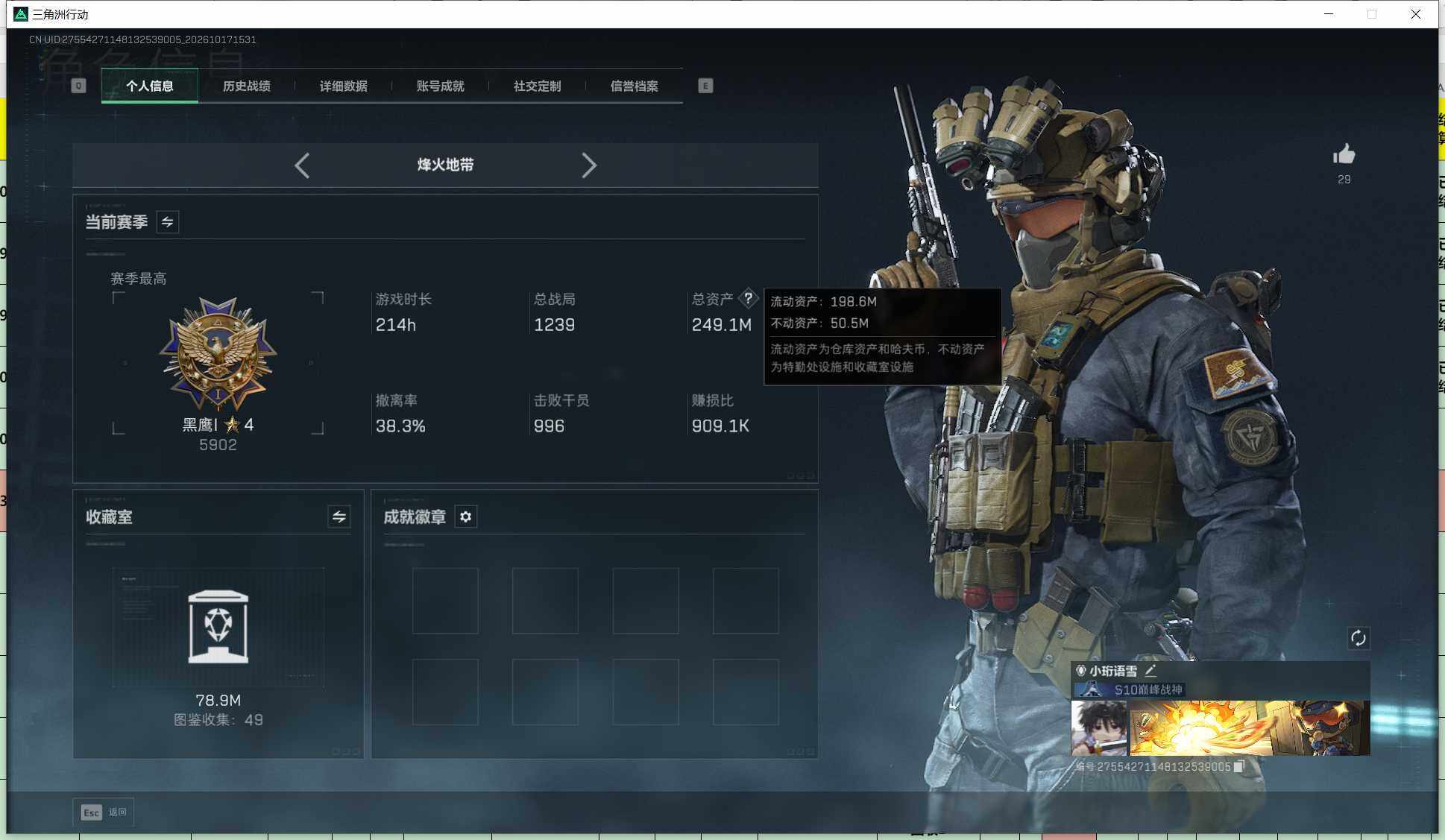Screen dimensions: 1445x840
Task: Open 成就徽章 gear settings
Action: [466, 517]
